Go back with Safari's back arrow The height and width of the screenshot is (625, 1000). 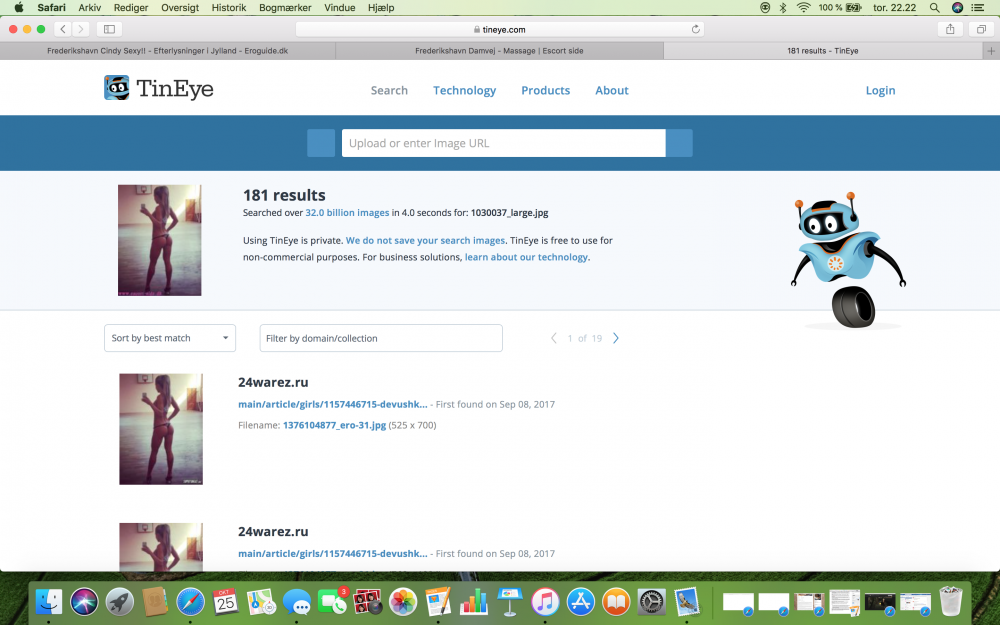tap(62, 29)
